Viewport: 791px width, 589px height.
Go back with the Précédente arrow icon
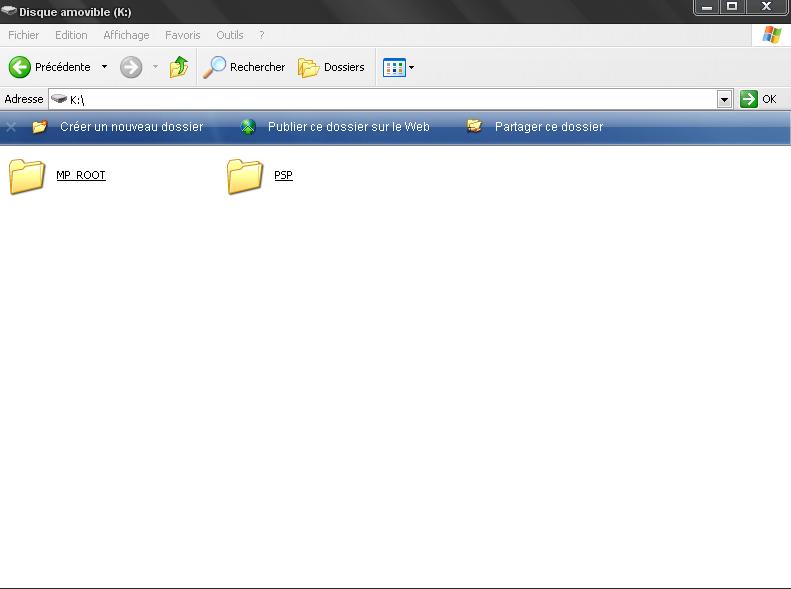coord(20,67)
